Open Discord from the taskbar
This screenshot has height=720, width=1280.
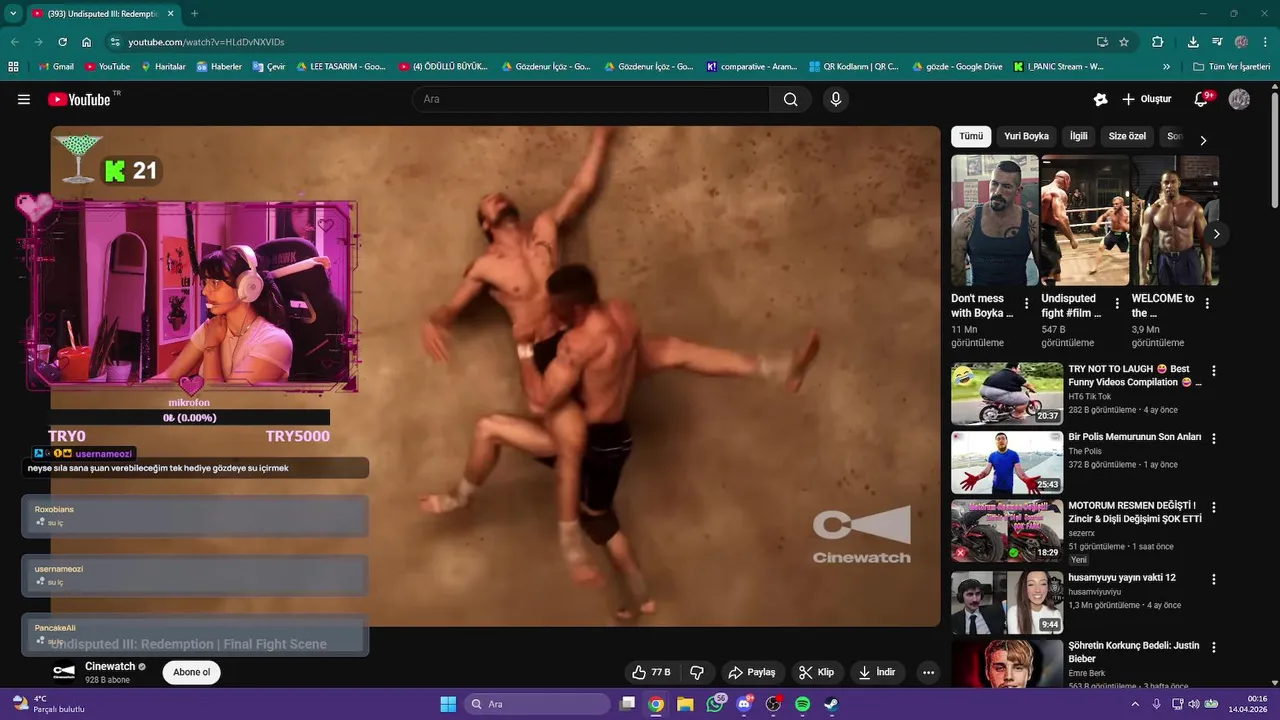[x=744, y=704]
